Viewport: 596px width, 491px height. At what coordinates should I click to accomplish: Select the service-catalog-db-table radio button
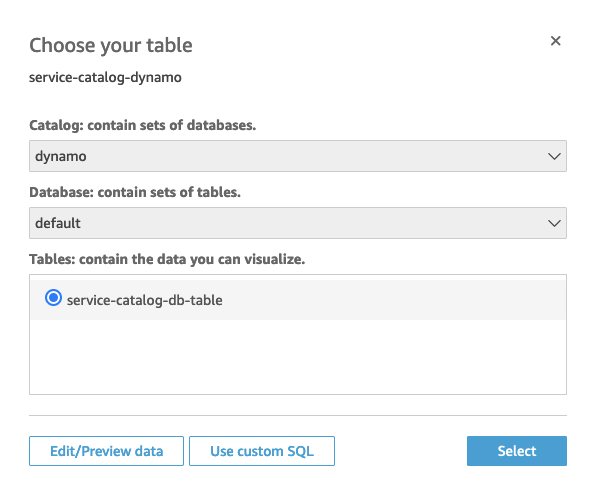pyautogui.click(x=53, y=298)
